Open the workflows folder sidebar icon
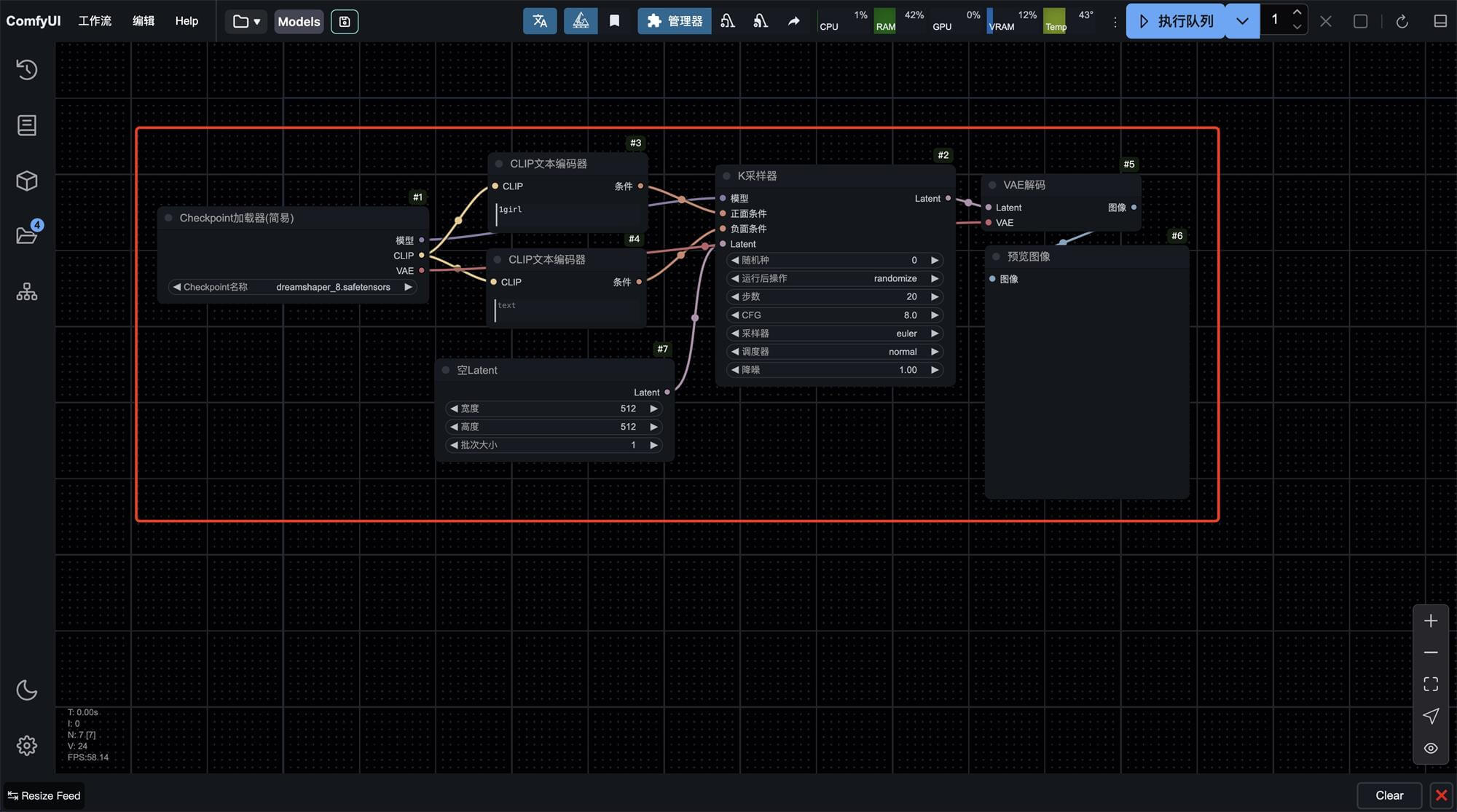This screenshot has height=812, width=1457. click(x=27, y=236)
